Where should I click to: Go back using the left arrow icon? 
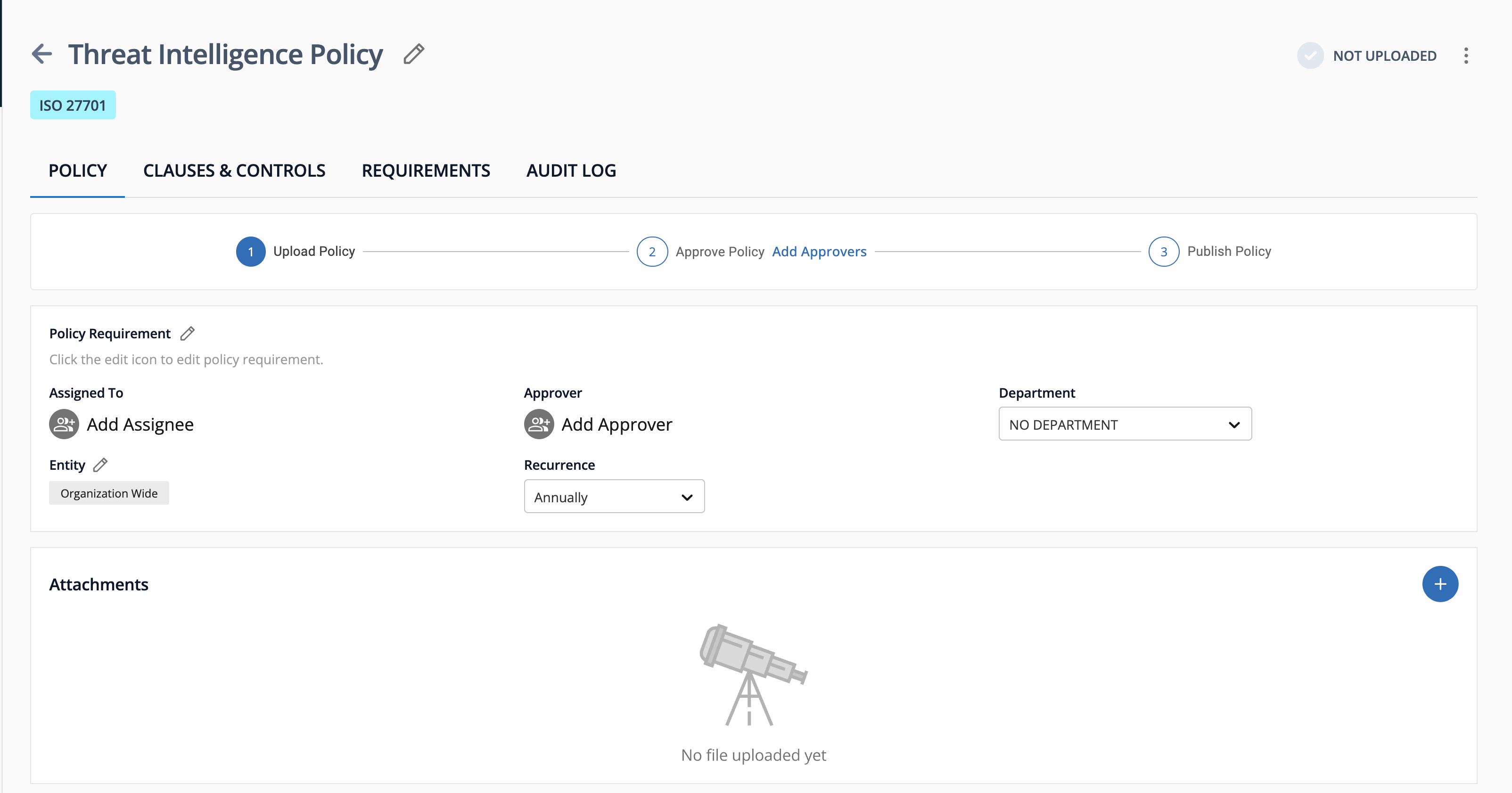click(41, 54)
